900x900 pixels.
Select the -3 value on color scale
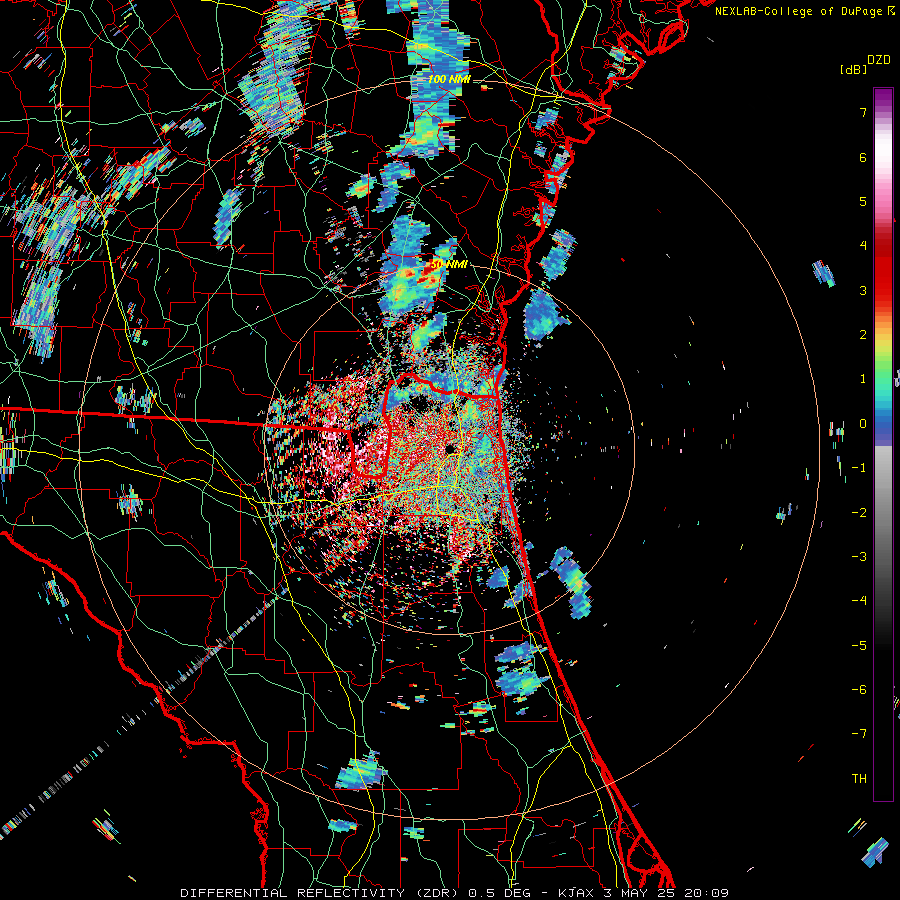pos(859,557)
